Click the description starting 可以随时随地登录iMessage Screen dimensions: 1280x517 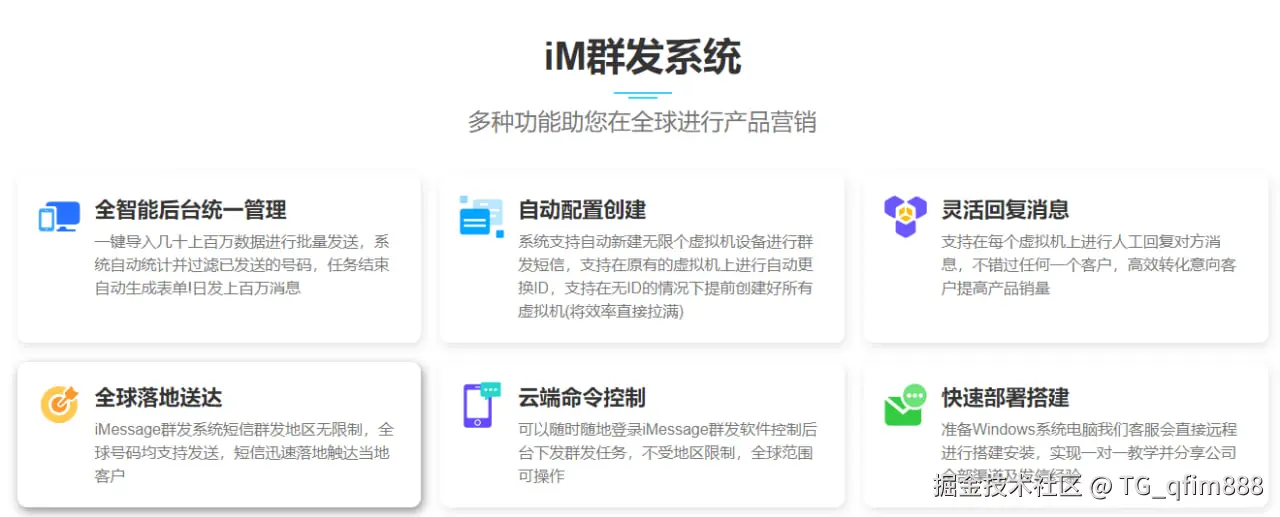click(668, 453)
